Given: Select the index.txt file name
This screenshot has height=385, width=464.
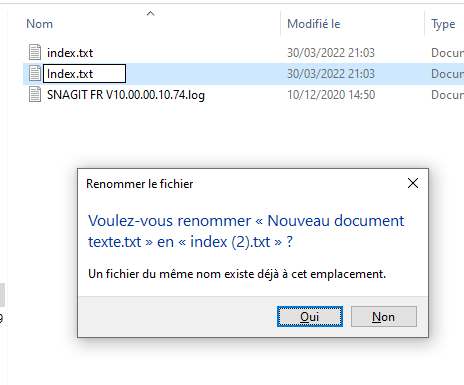Looking at the screenshot, I should click(70, 53).
